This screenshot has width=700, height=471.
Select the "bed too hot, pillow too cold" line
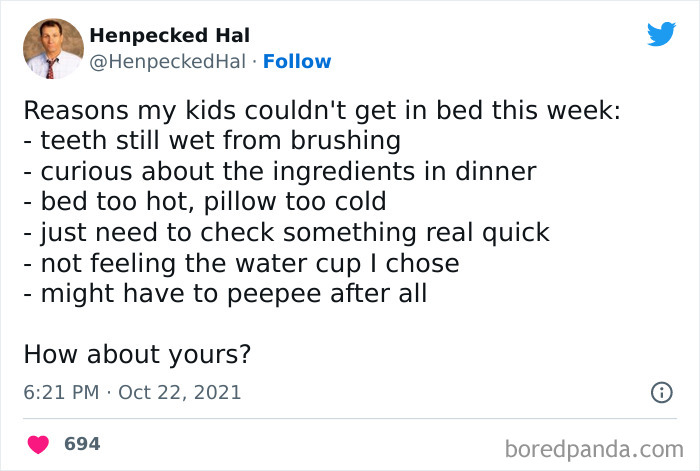coord(204,202)
